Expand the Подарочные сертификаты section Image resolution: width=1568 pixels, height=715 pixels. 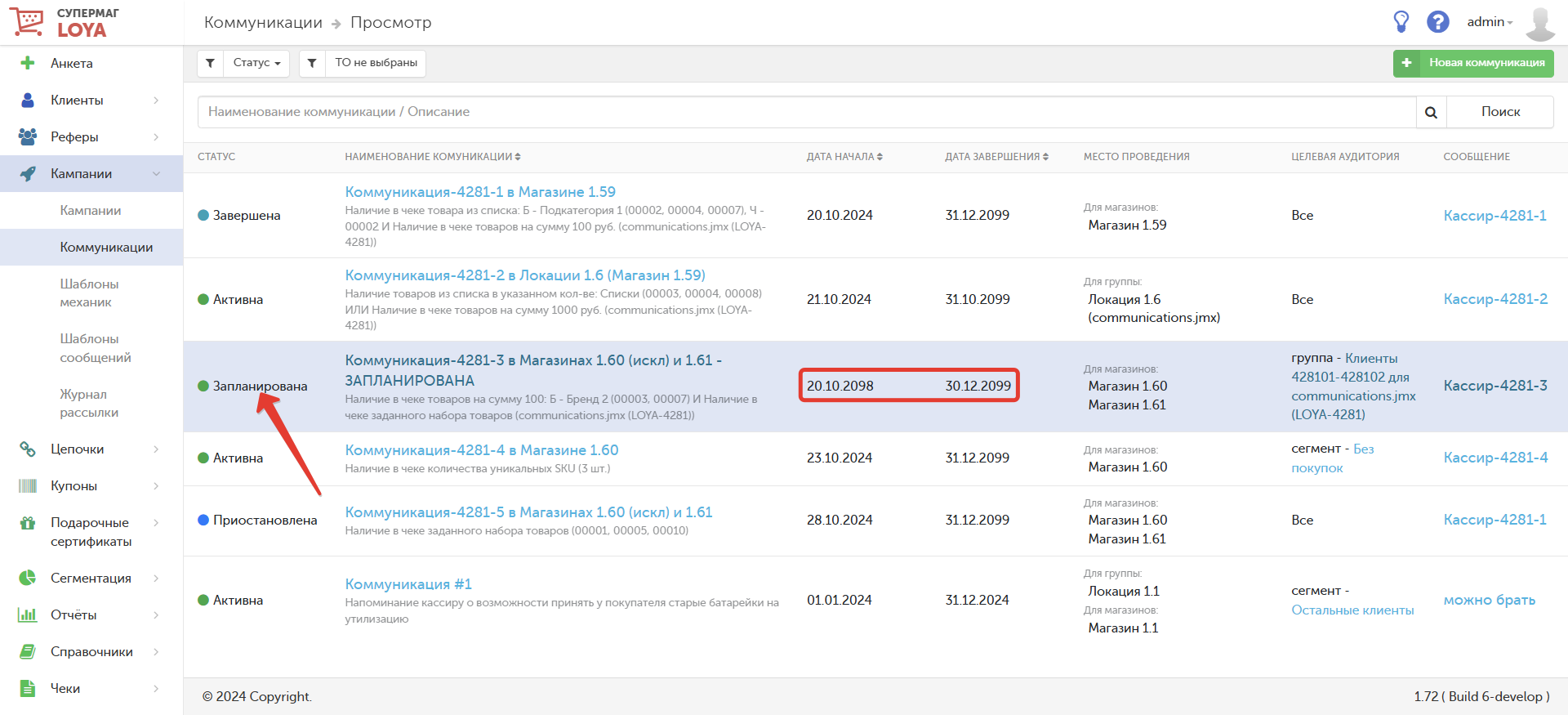156,523
